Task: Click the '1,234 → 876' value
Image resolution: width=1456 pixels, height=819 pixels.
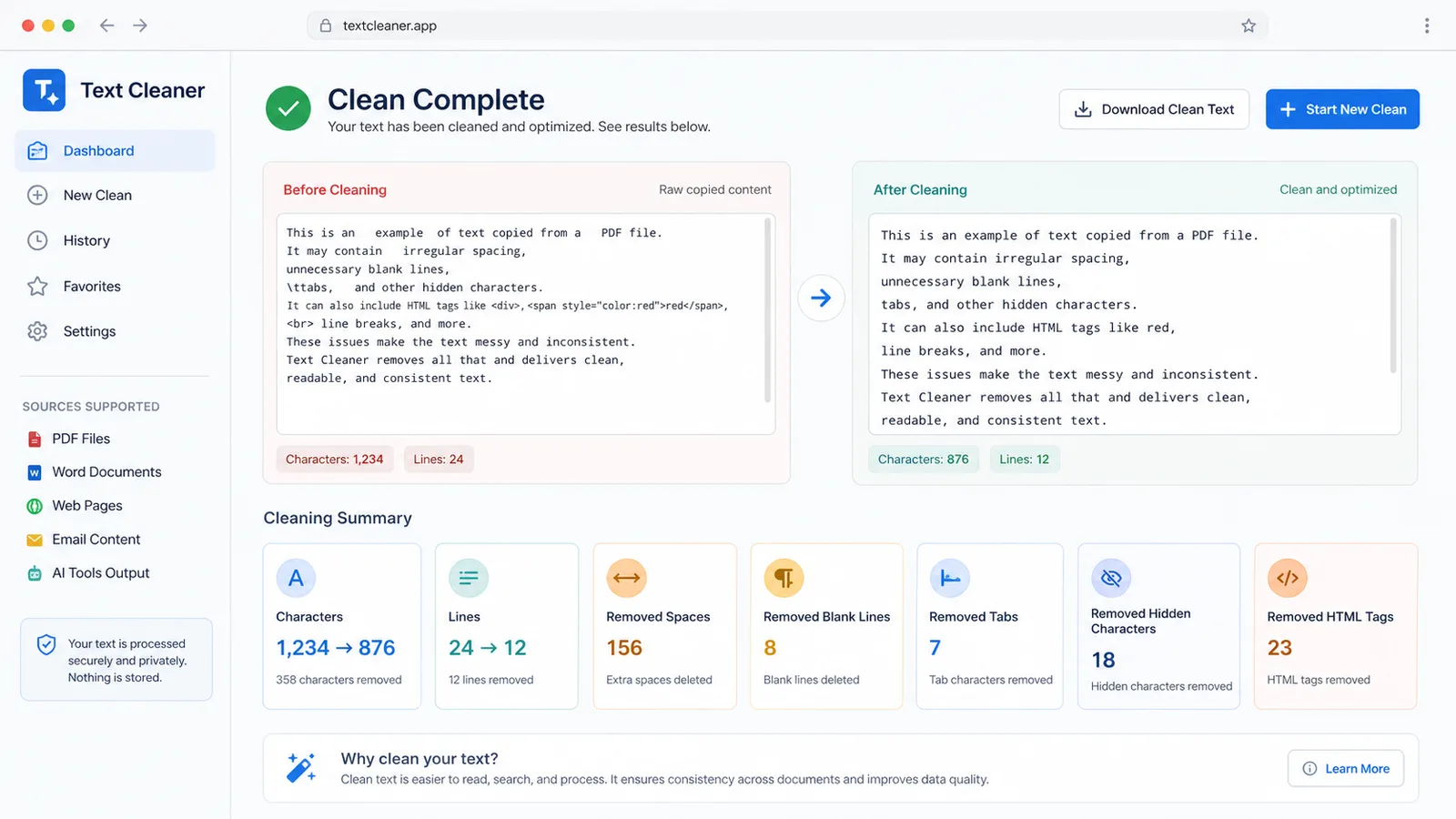Action: coord(336,648)
